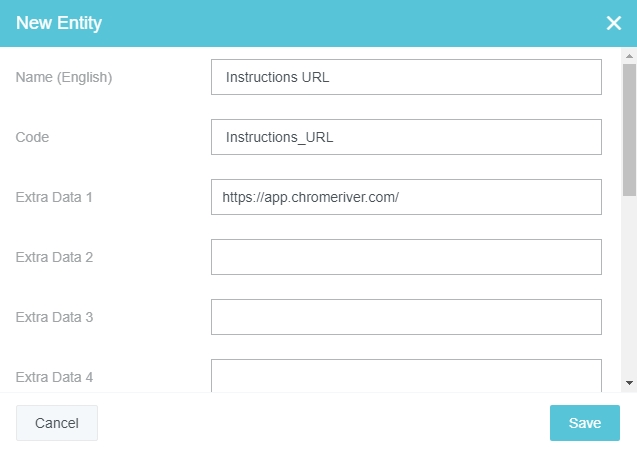Click the "Extra Data 1" label
The image size is (637, 452).
(x=54, y=197)
